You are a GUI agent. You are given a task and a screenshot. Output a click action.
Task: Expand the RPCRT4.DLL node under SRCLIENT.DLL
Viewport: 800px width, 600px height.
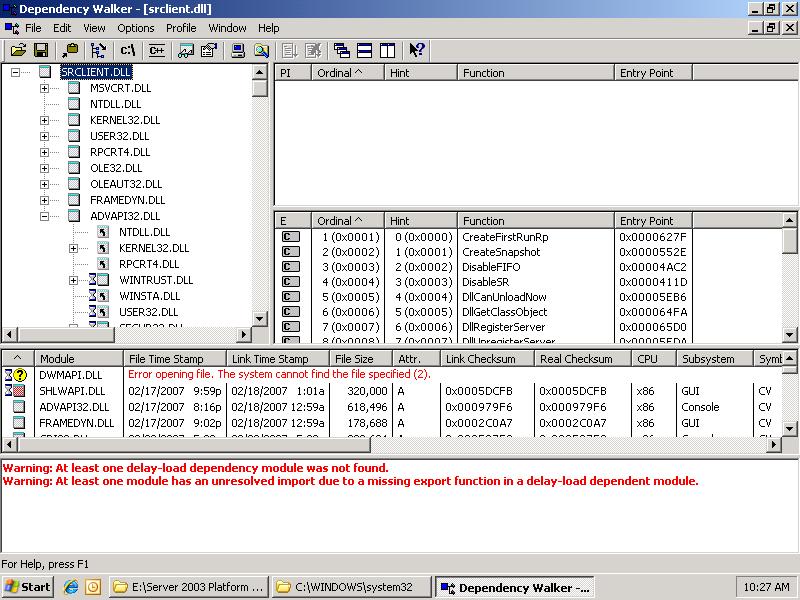44,152
